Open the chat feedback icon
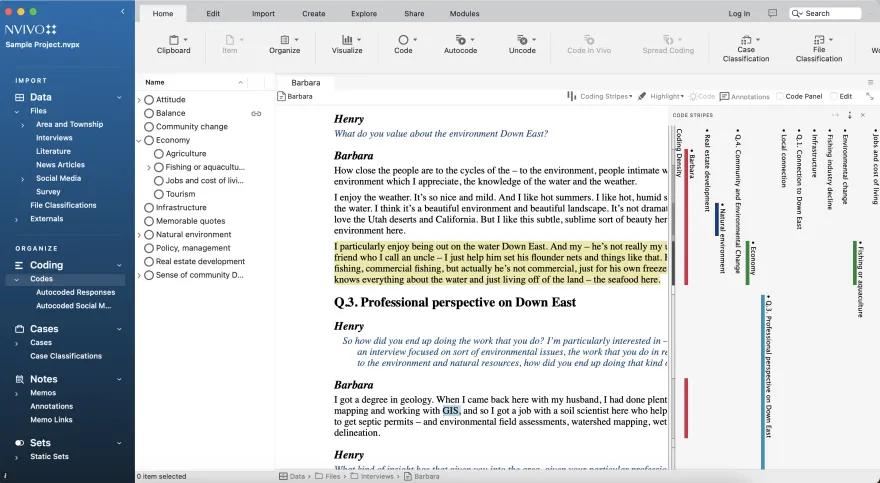The image size is (880, 483). [772, 13]
